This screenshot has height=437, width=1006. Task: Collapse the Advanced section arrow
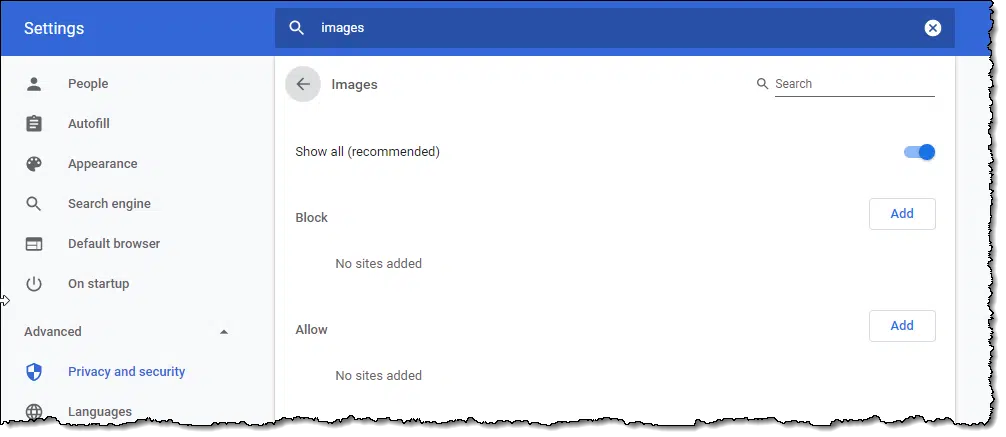click(x=224, y=332)
